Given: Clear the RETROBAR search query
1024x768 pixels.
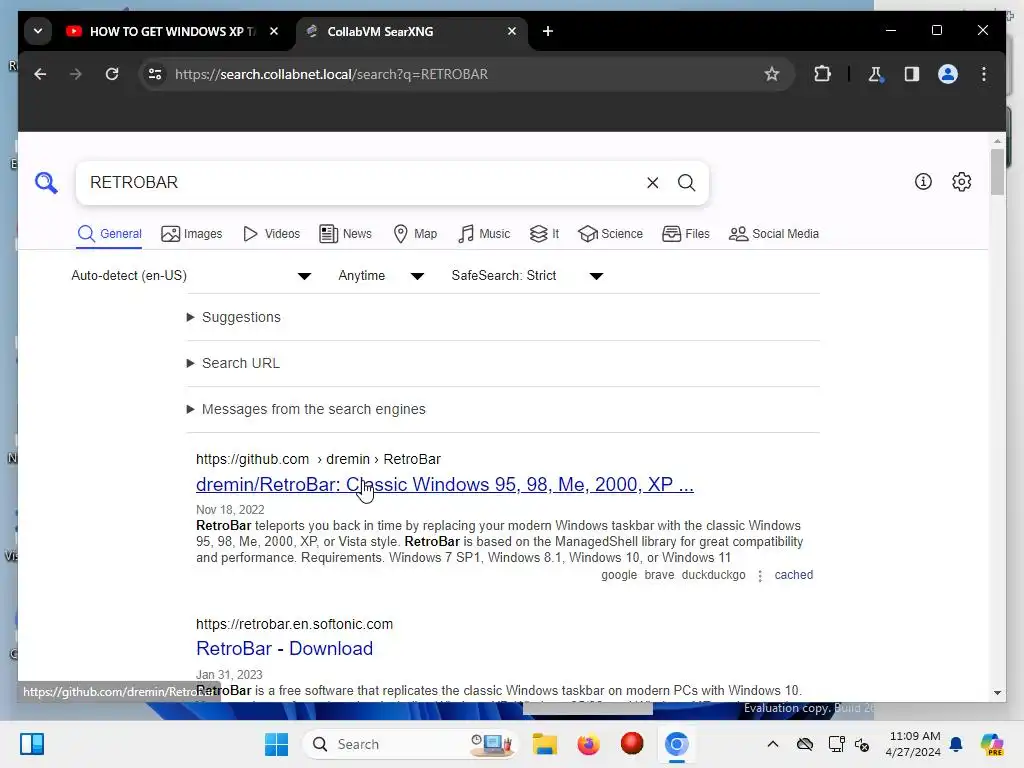Looking at the screenshot, I should [652, 183].
